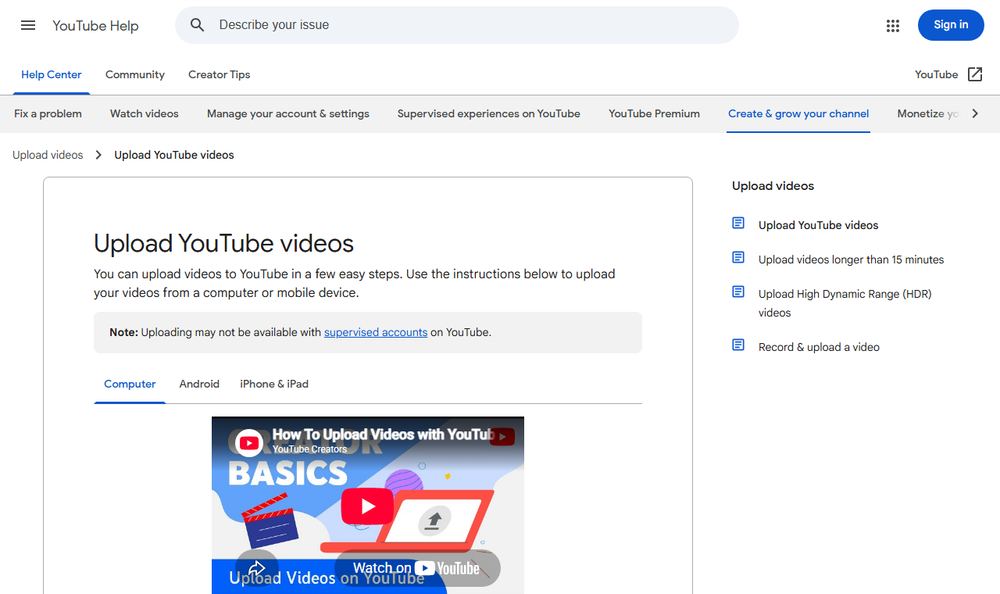Viewport: 1000px width, 594px height.
Task: Switch to Android instructions tab
Action: pyautogui.click(x=199, y=384)
